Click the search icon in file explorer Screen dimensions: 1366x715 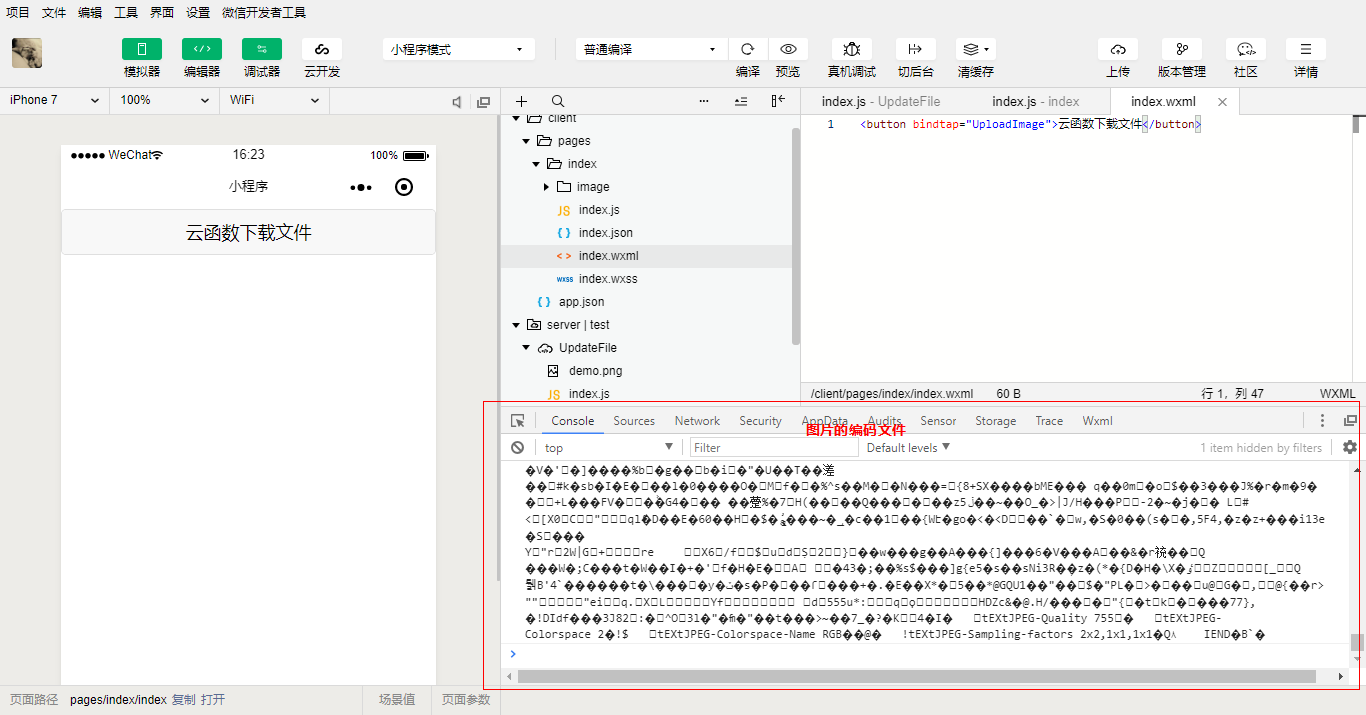(x=558, y=101)
